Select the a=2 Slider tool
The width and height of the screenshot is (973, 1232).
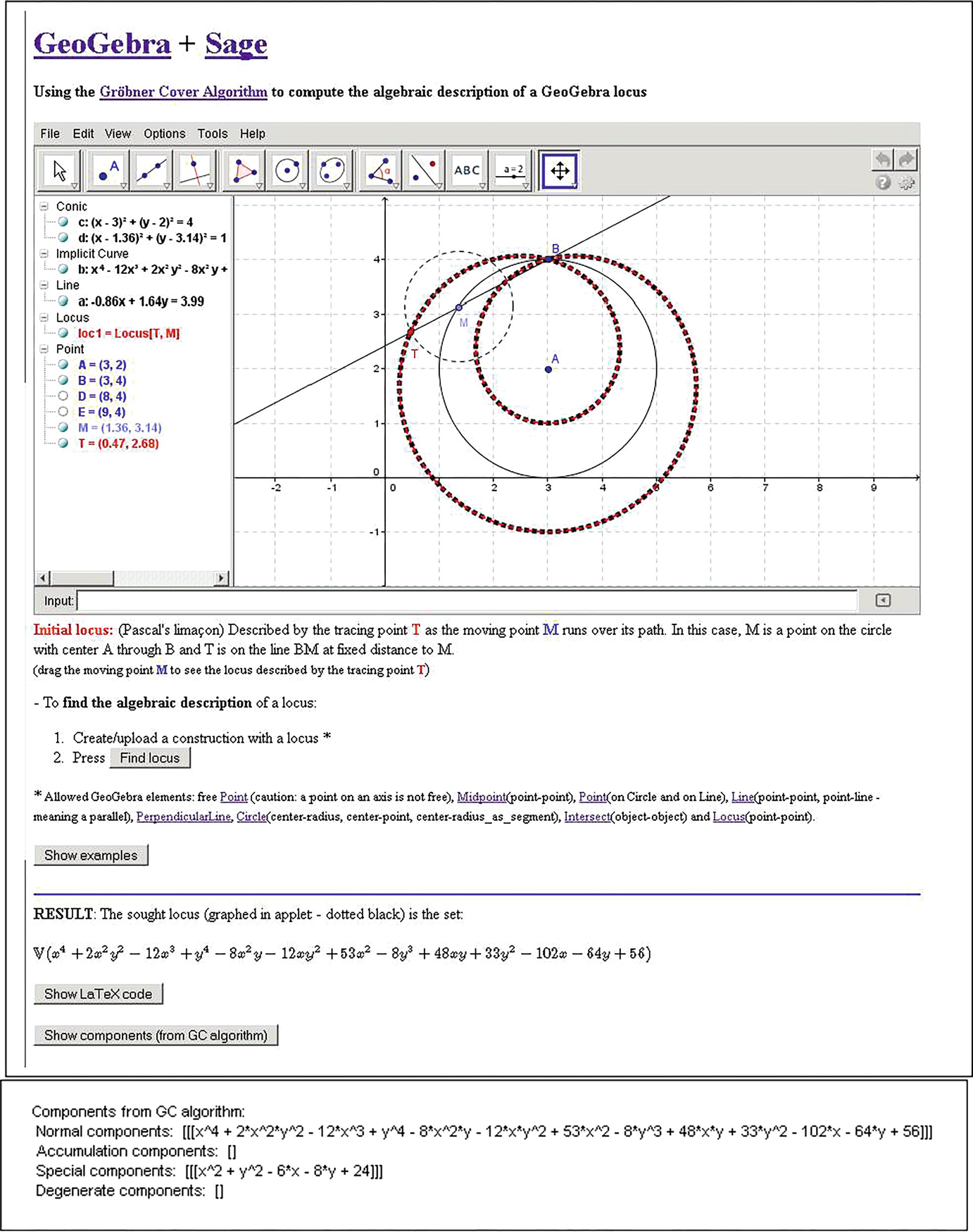coord(512,170)
